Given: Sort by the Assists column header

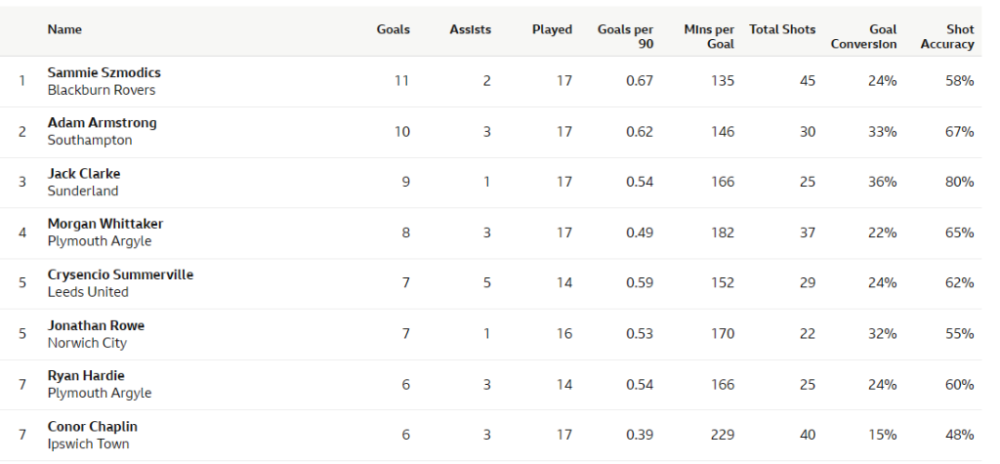Looking at the screenshot, I should [470, 30].
